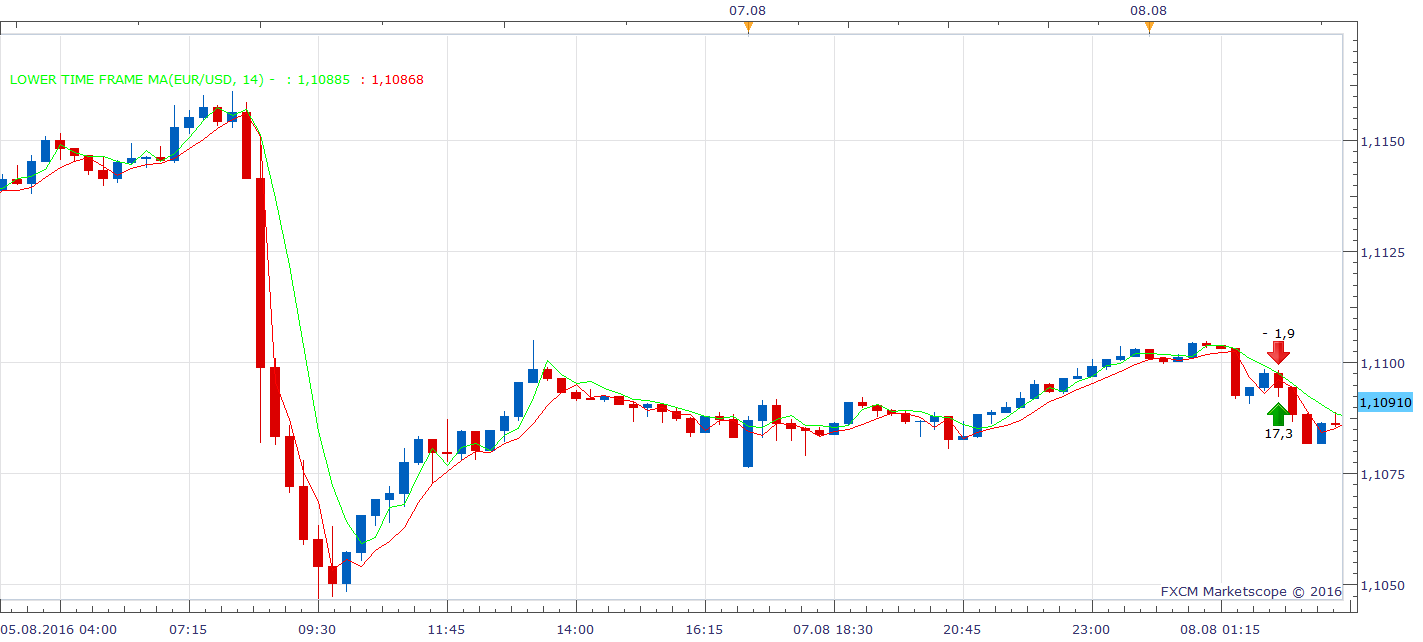Click the 14:00 time axis label
The height and width of the screenshot is (642, 1423).
click(x=575, y=630)
